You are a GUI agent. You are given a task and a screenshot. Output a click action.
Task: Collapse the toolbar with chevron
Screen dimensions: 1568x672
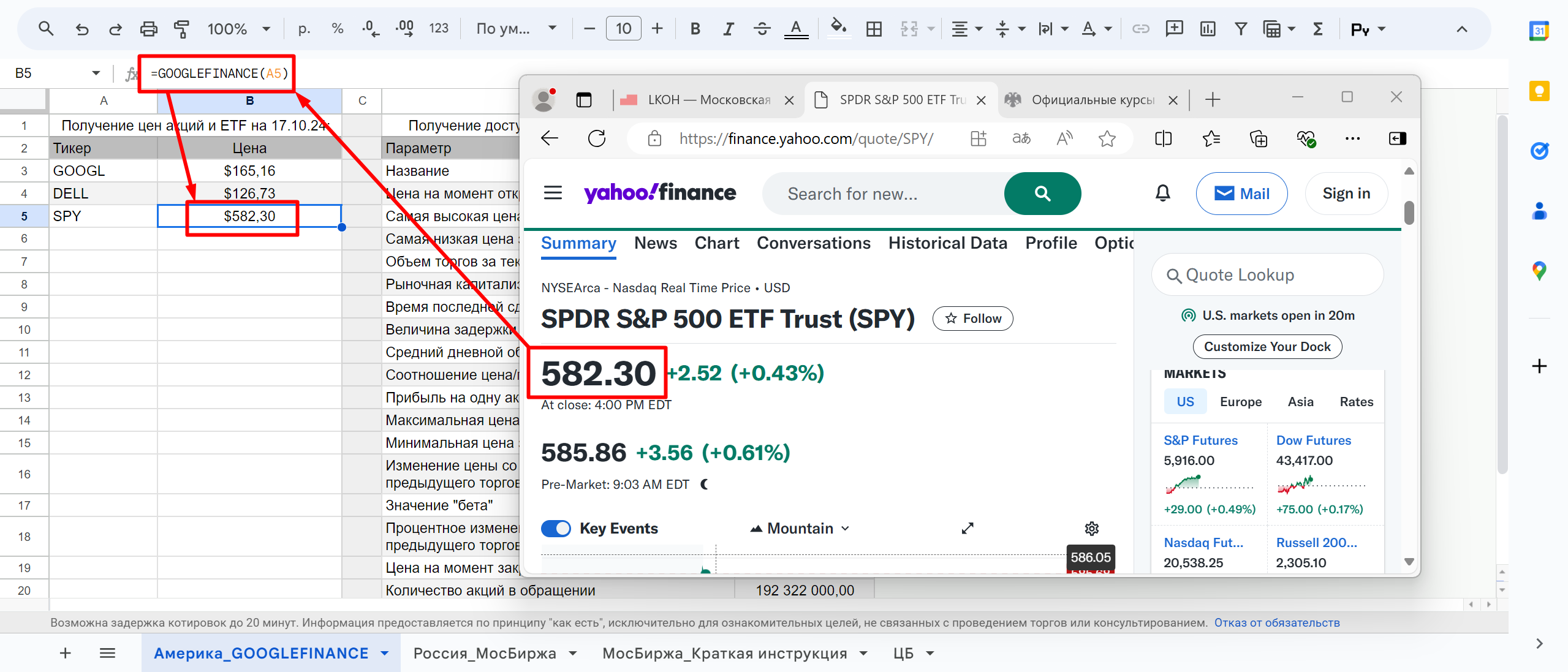(1462, 29)
